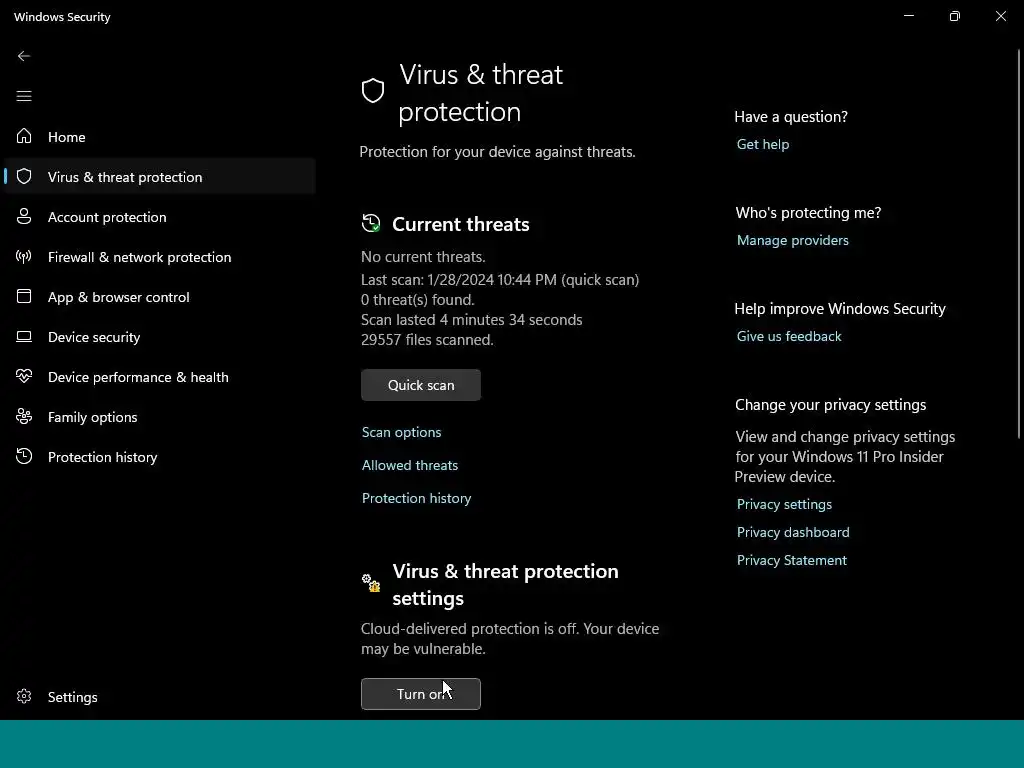Click the people icon for Family options
Screen dimensions: 1024x768
tap(24, 416)
